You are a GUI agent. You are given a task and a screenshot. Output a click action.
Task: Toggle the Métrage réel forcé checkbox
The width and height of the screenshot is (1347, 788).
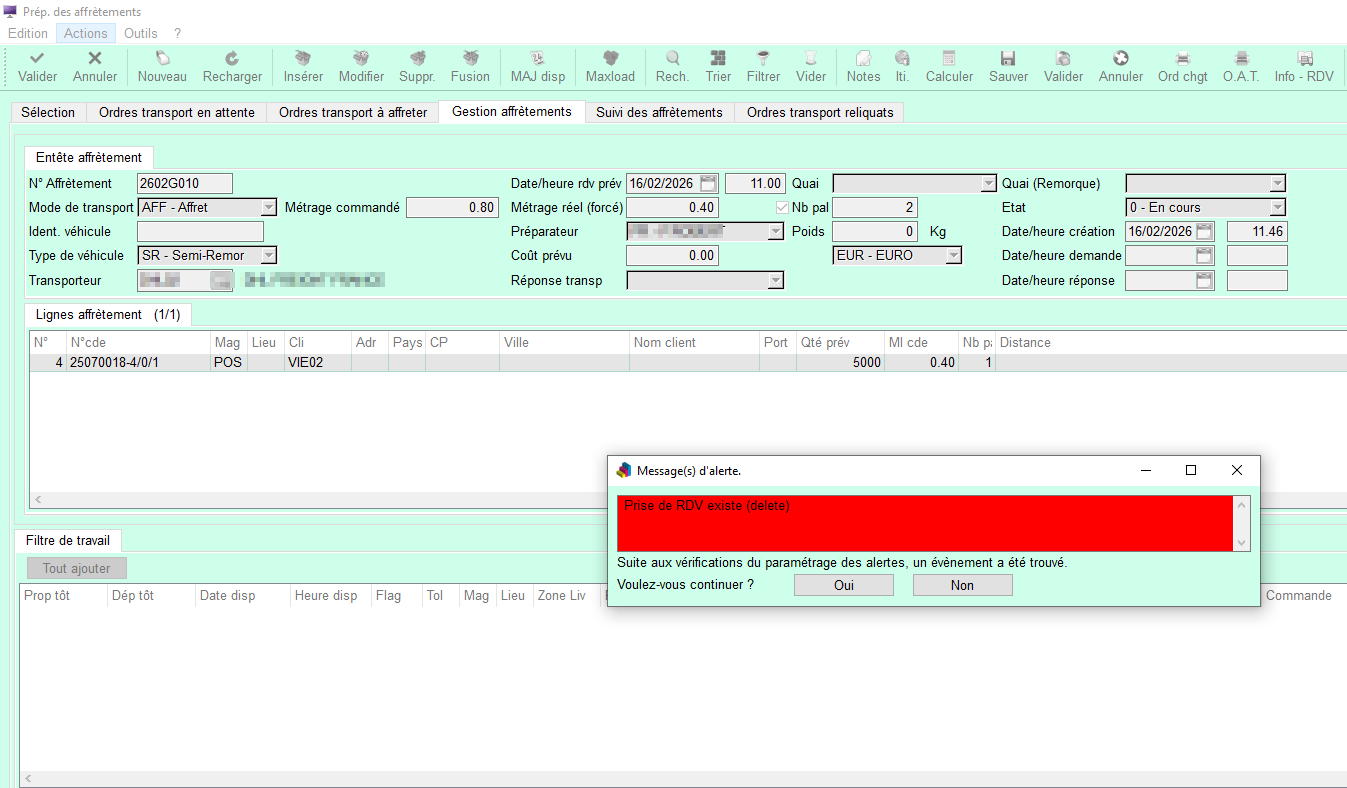(783, 208)
